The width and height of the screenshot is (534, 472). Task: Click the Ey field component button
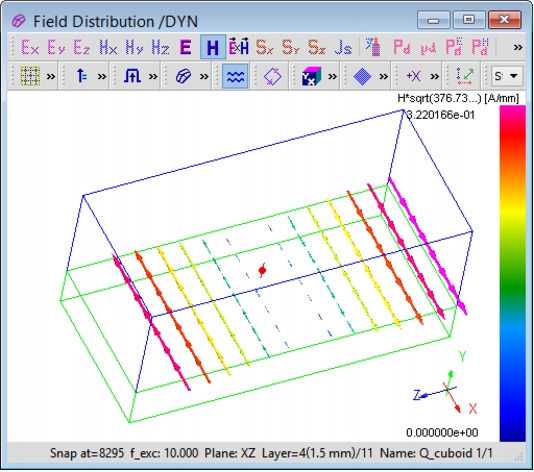point(56,47)
